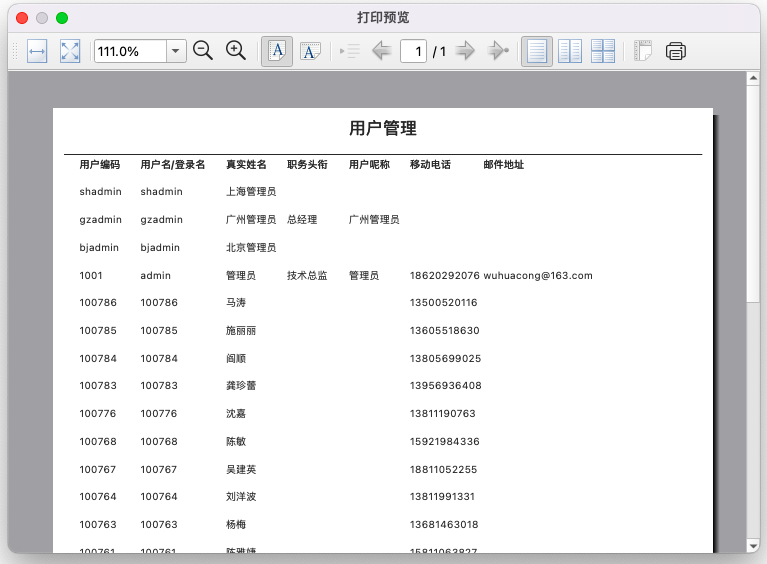Click the vertical scrollbar down arrow
767x564 pixels.
pos(753,545)
